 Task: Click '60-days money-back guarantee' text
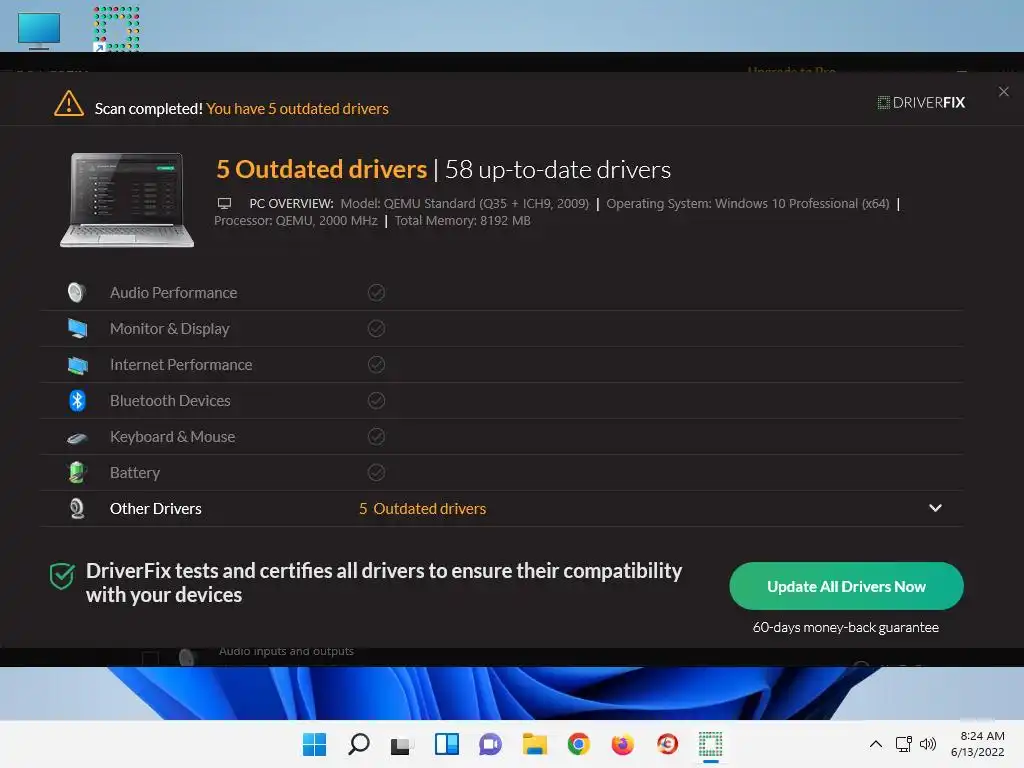point(846,628)
